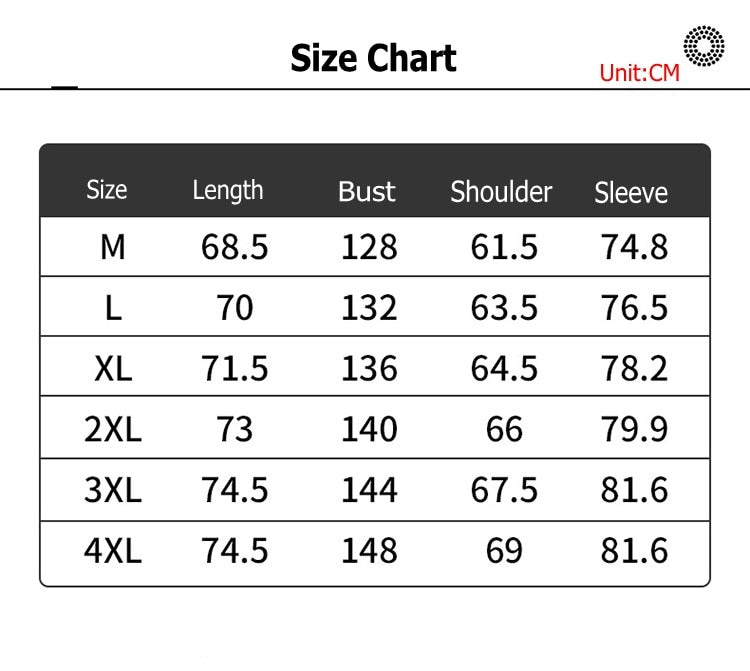The height and width of the screenshot is (671, 750).
Task: Click the 132 bust value
Action: point(369,308)
